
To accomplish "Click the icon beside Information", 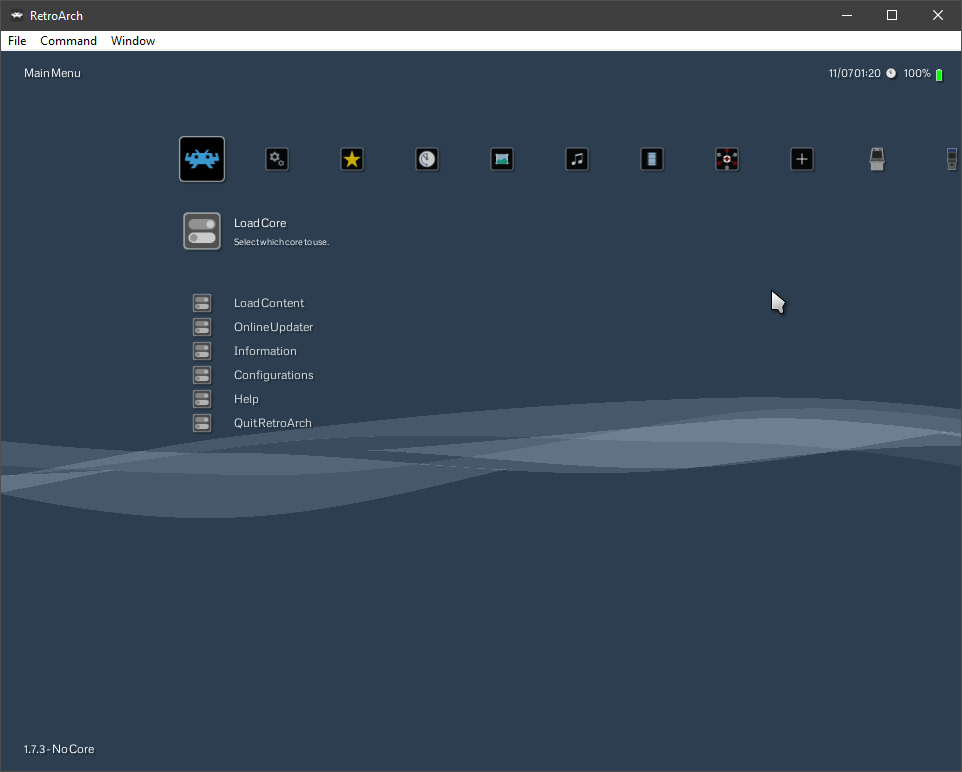I will coord(202,350).
